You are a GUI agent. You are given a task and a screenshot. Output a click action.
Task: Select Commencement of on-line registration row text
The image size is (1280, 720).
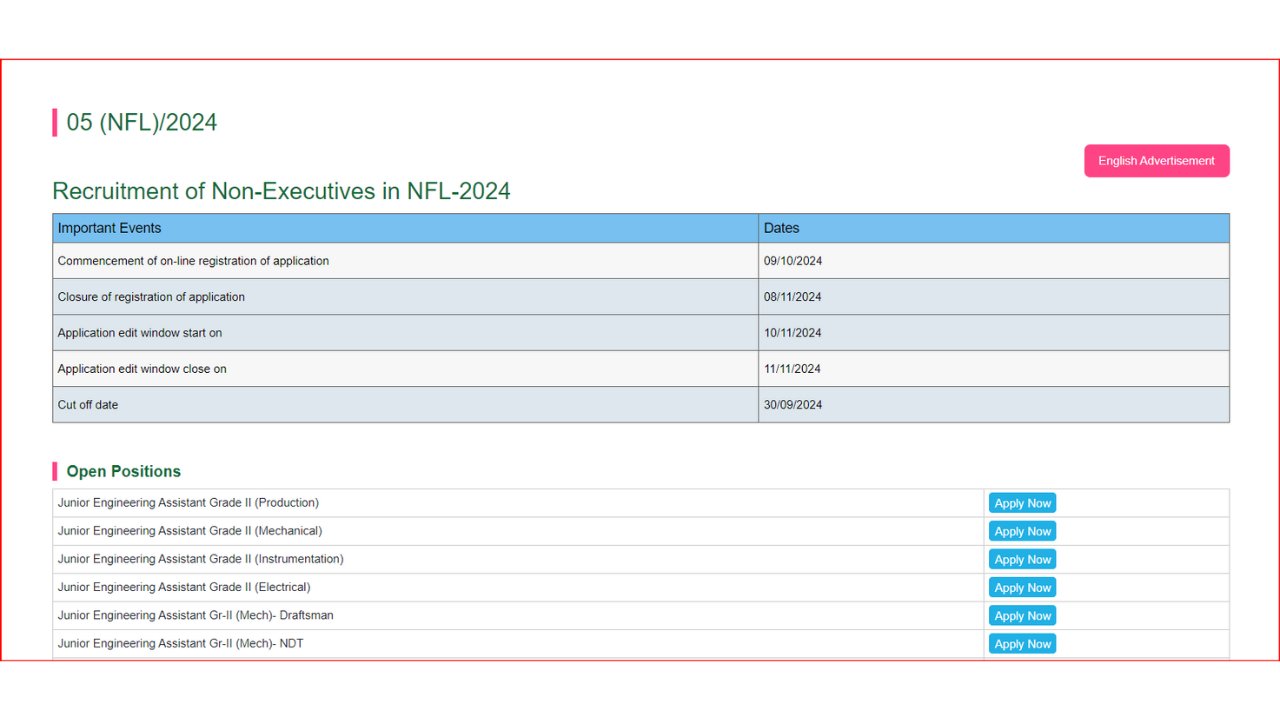coord(193,261)
